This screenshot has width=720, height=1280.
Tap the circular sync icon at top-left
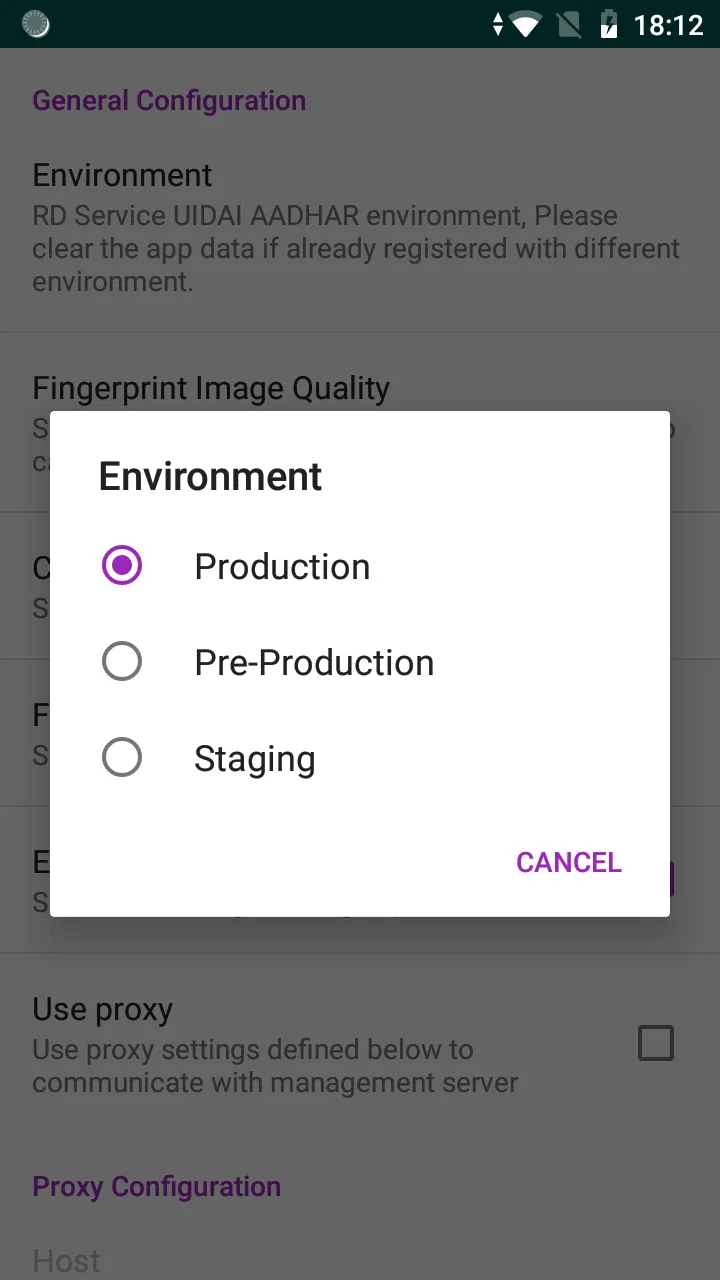[36, 24]
